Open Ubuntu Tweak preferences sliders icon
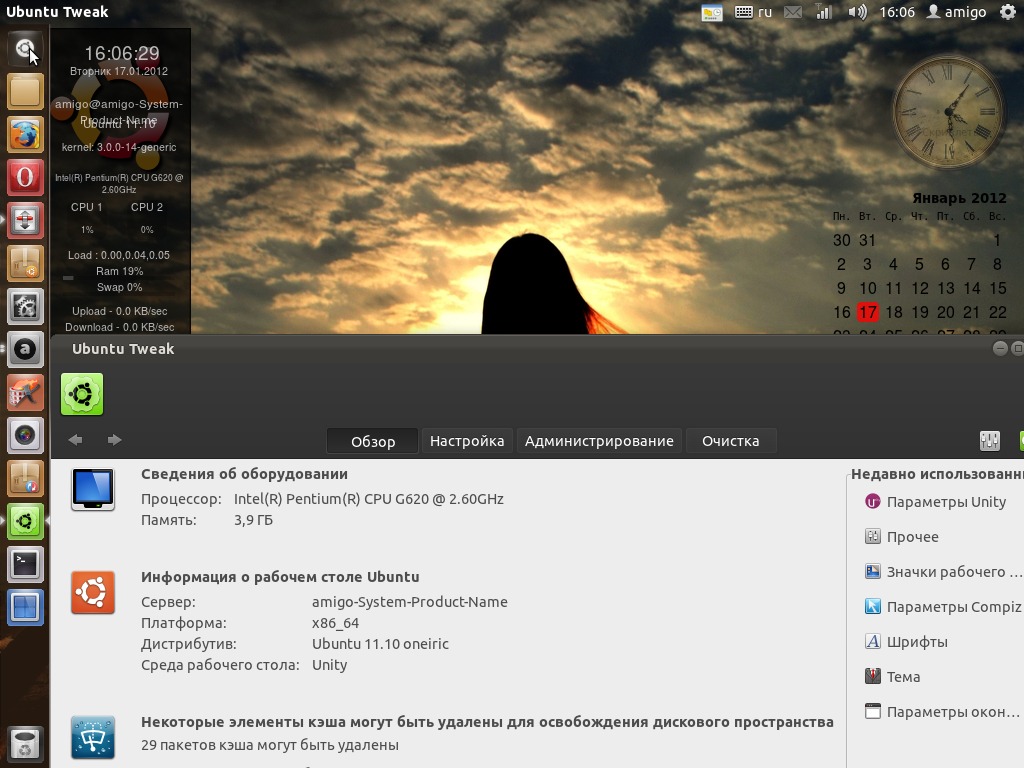This screenshot has width=1024, height=768. tap(990, 441)
